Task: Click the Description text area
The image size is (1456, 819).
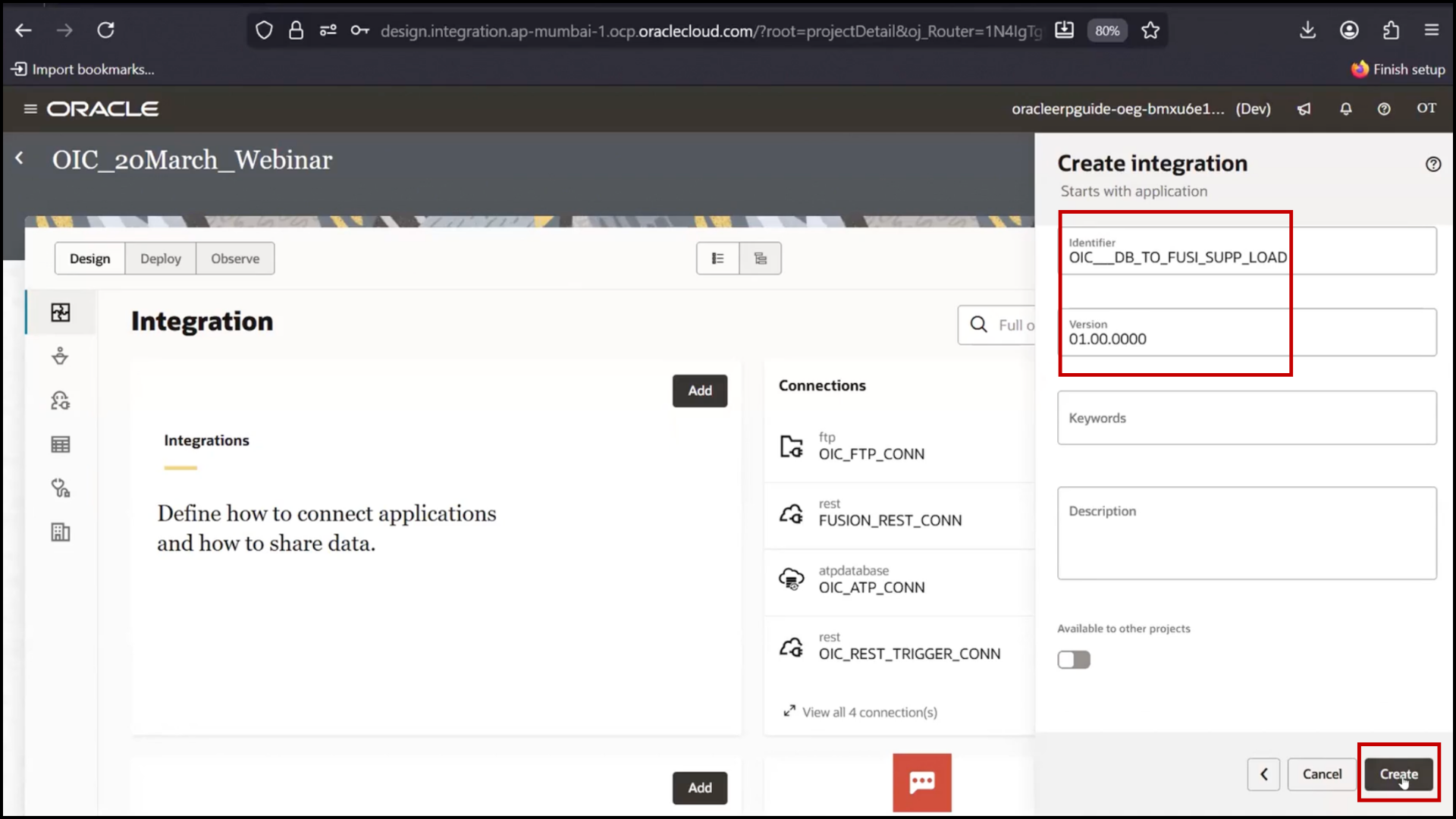Action: tap(1247, 533)
